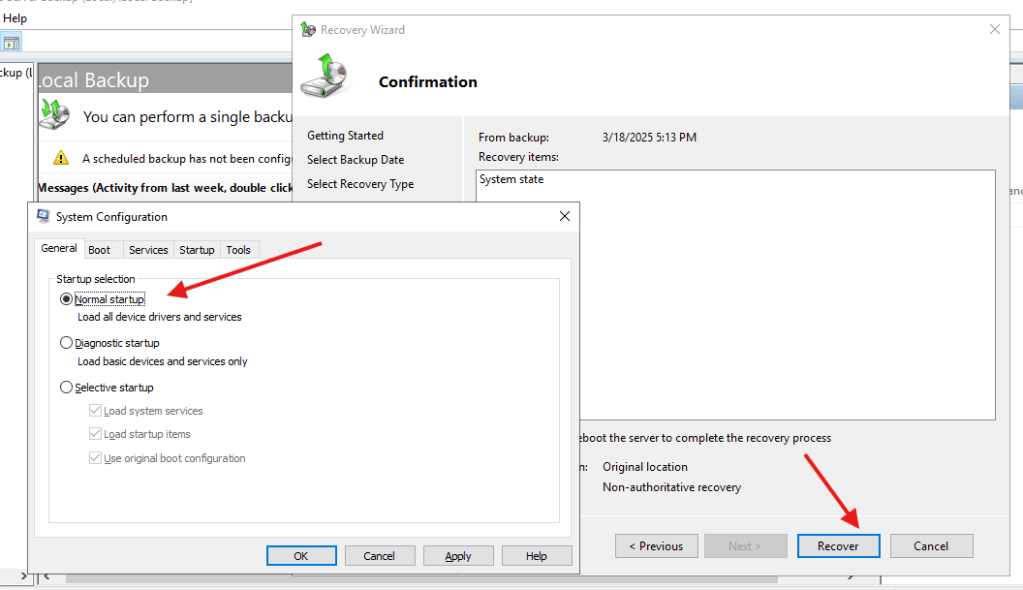
Task: Click the Local Backup panel icon
Action: pyautogui.click(x=56, y=115)
